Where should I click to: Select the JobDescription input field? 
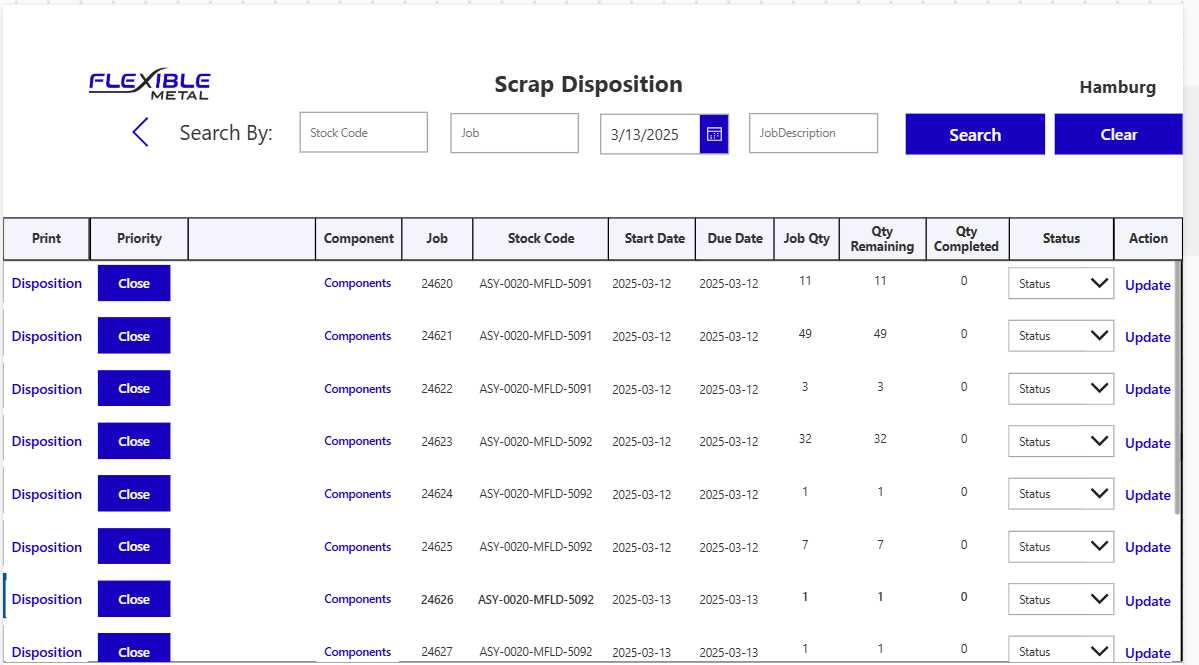812,133
